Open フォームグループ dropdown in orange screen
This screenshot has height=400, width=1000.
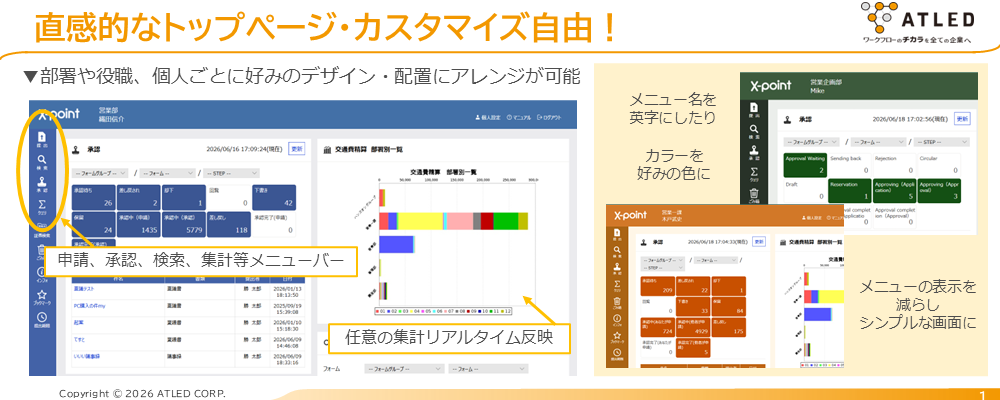pos(662,260)
